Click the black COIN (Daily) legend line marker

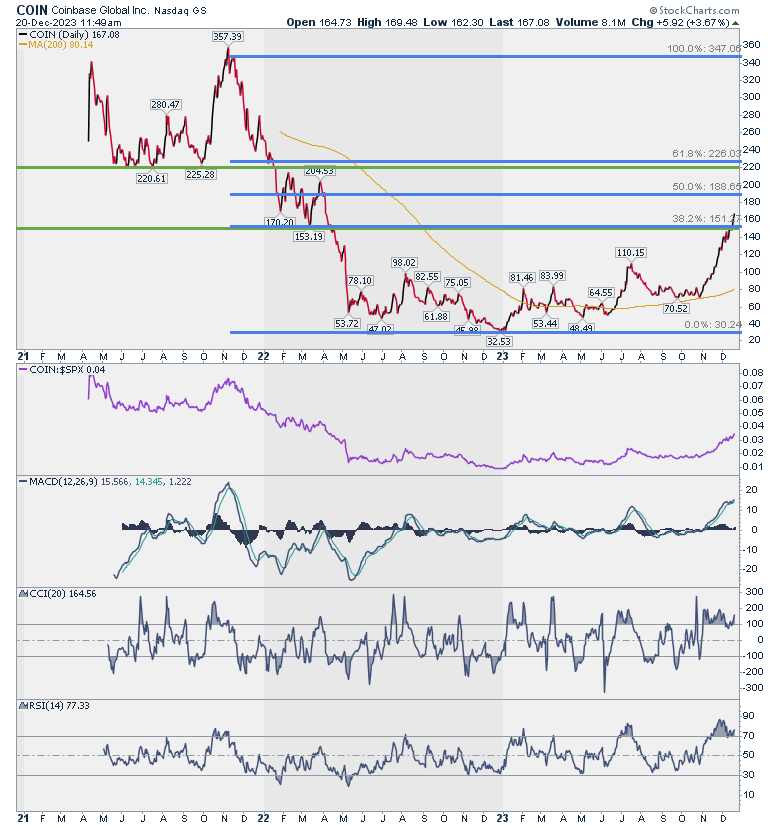tap(23, 34)
